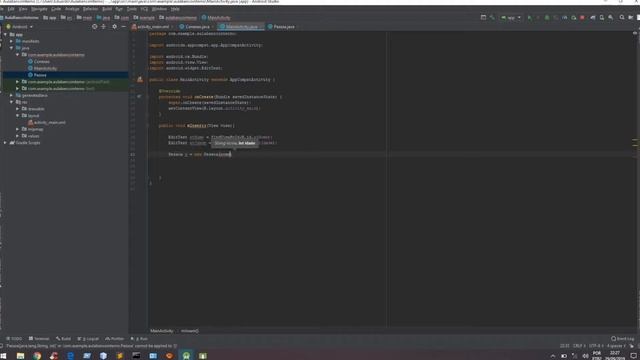Open the Project panel gear settings

pos(115,27)
